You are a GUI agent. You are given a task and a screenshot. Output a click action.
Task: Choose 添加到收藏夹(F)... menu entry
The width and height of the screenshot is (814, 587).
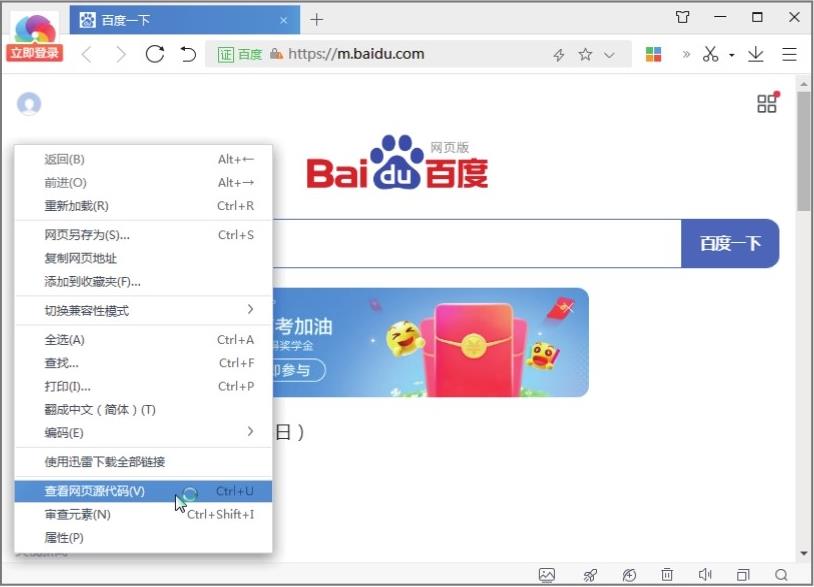[x=143, y=282]
